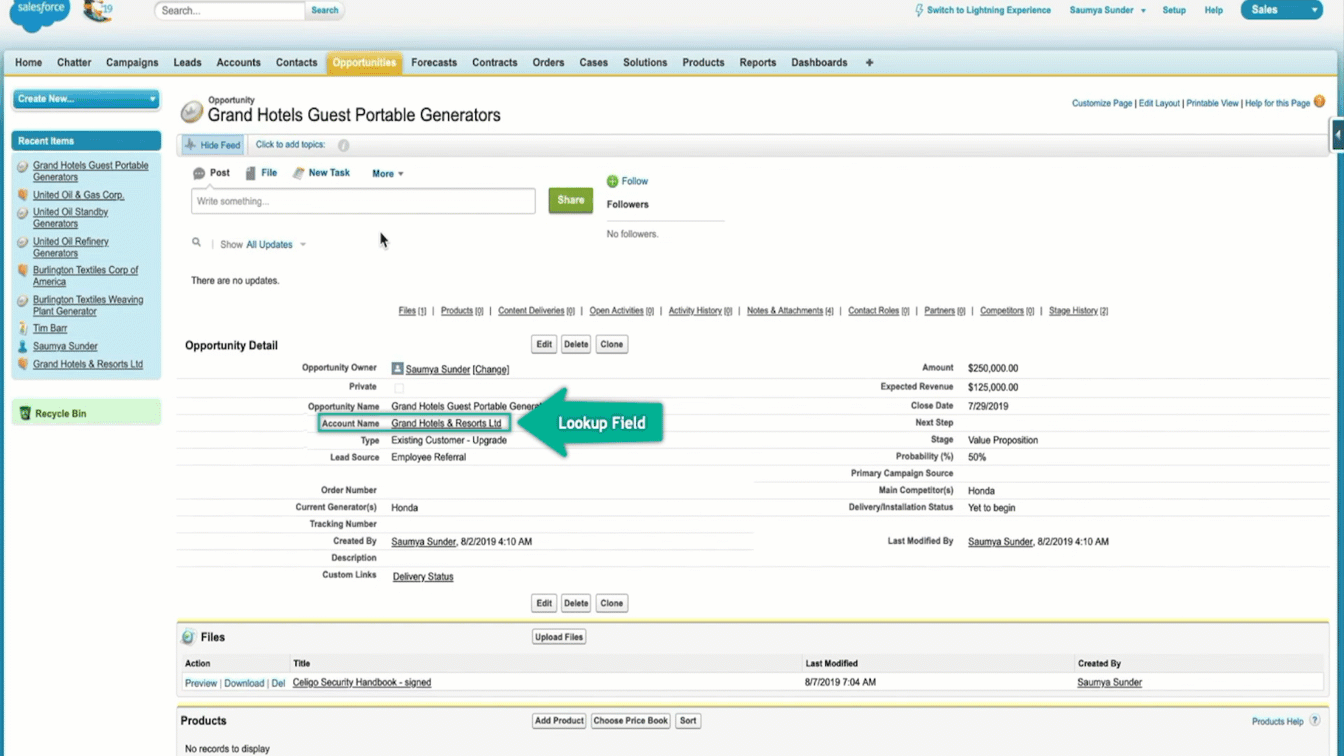This screenshot has width=1344, height=756.
Task: Click the header Search button
Action: (x=325, y=10)
